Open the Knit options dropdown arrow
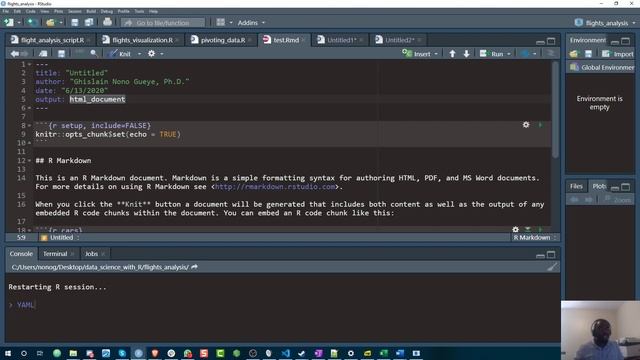 [x=139, y=54]
